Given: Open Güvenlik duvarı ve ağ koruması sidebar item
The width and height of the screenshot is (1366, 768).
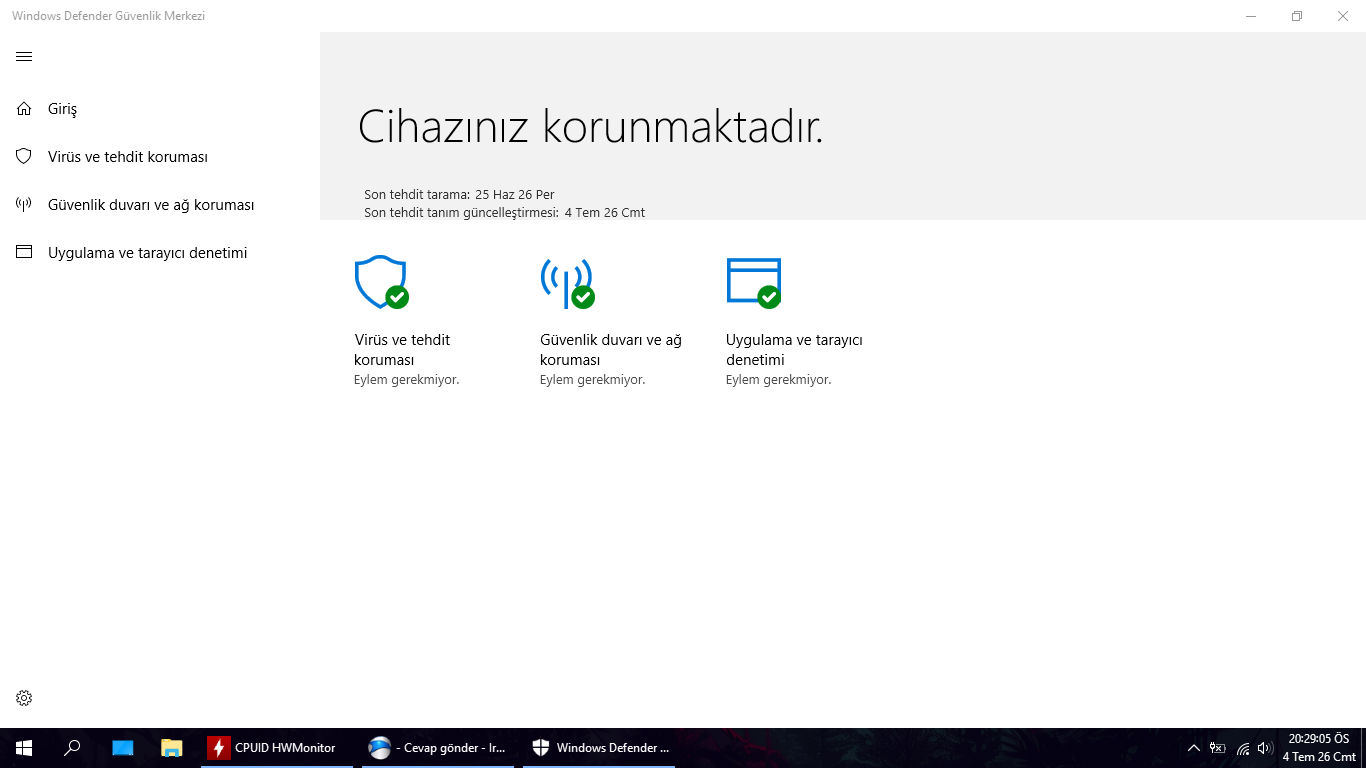Looking at the screenshot, I should tap(151, 205).
